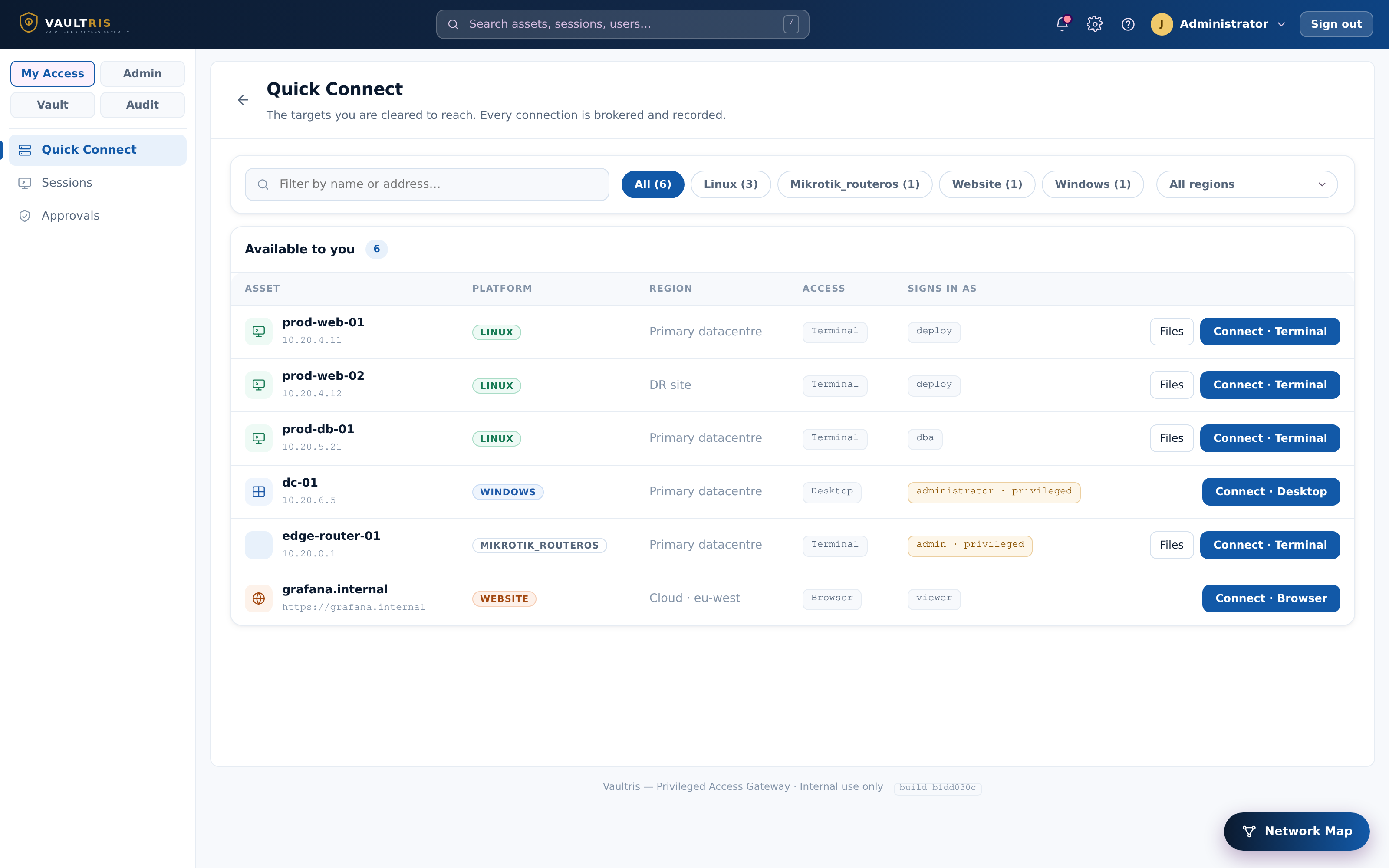Switch to Vault tab
1389x868 pixels.
tap(53, 105)
